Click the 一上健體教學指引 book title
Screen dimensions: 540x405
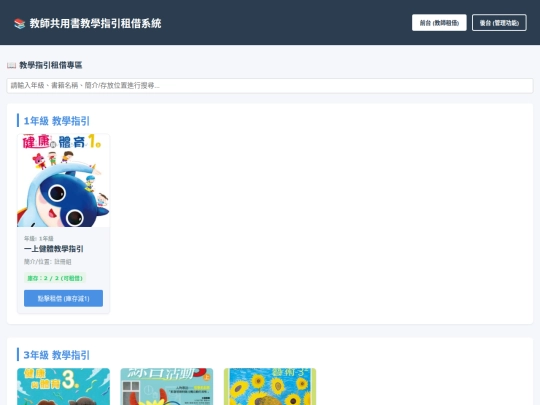pyautogui.click(x=54, y=249)
